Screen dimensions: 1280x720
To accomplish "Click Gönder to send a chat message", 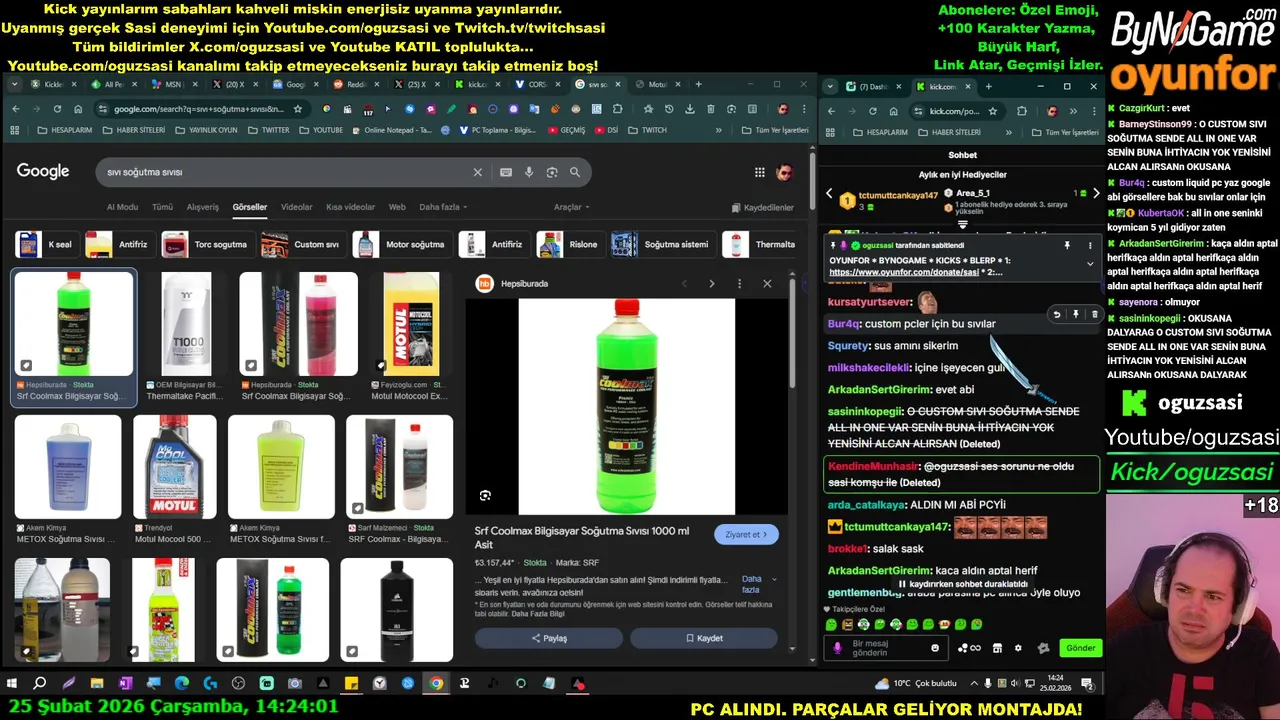I will click(x=1080, y=648).
